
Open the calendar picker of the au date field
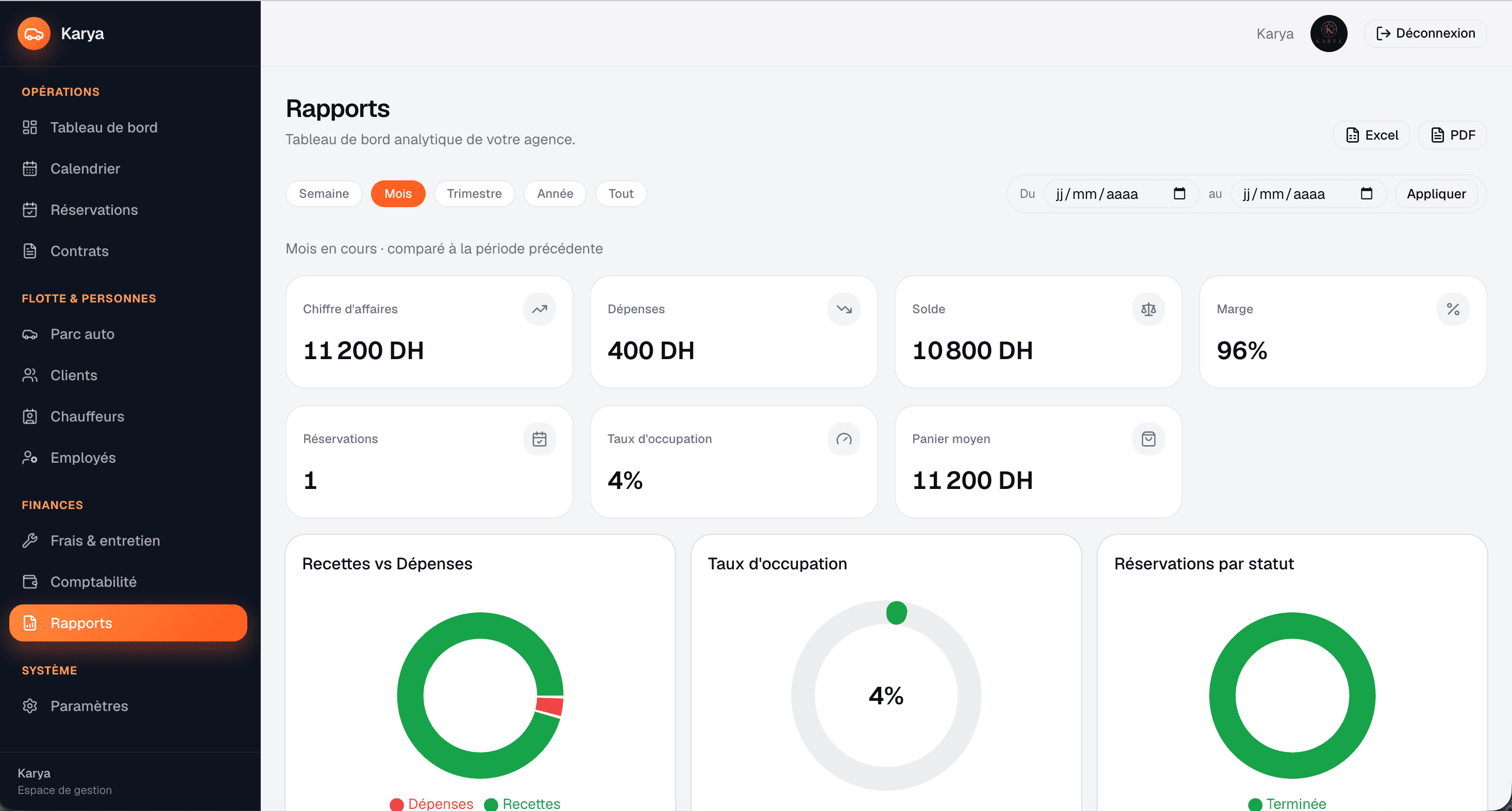pyautogui.click(x=1367, y=194)
